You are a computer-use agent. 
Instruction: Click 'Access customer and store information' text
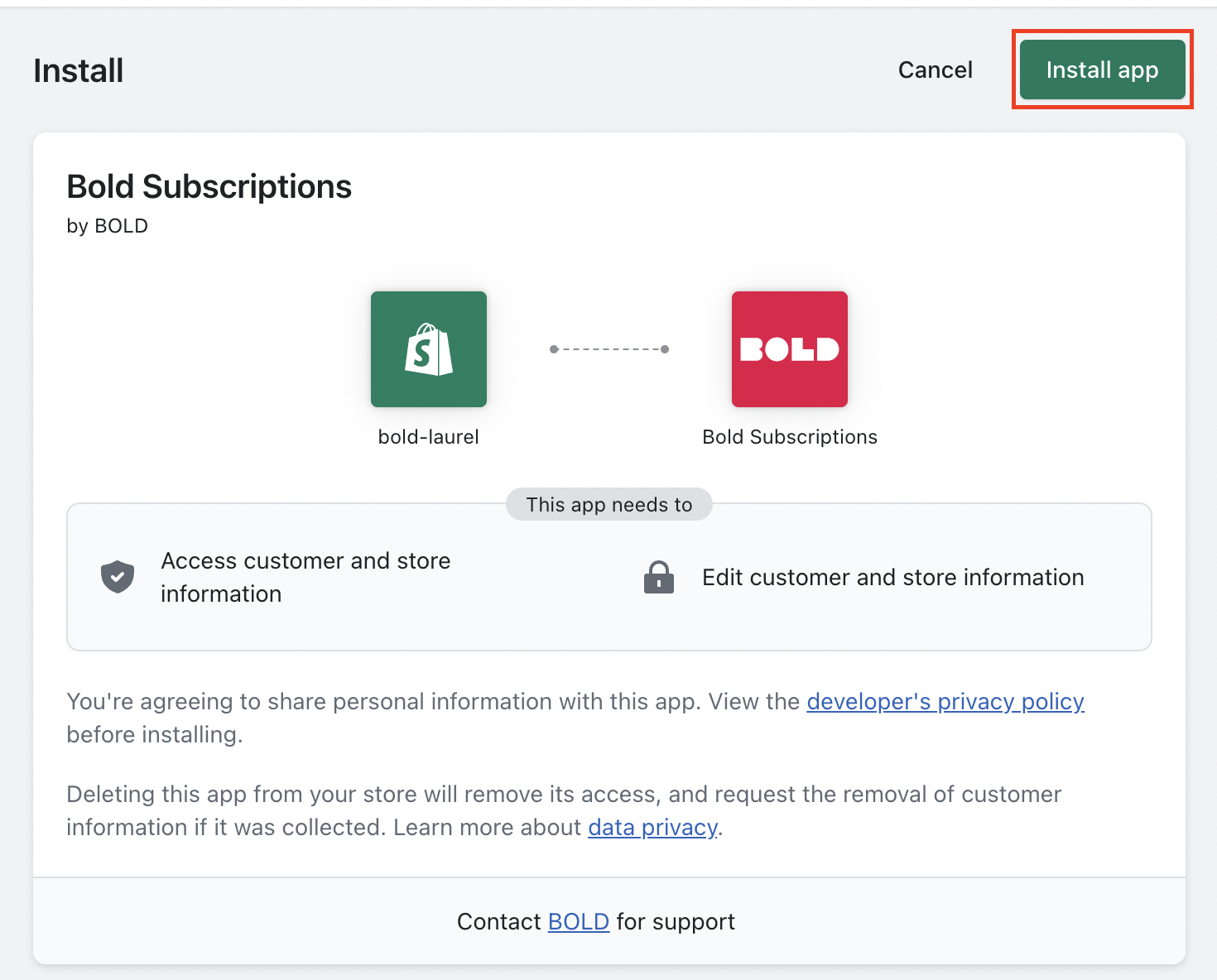pos(305,578)
